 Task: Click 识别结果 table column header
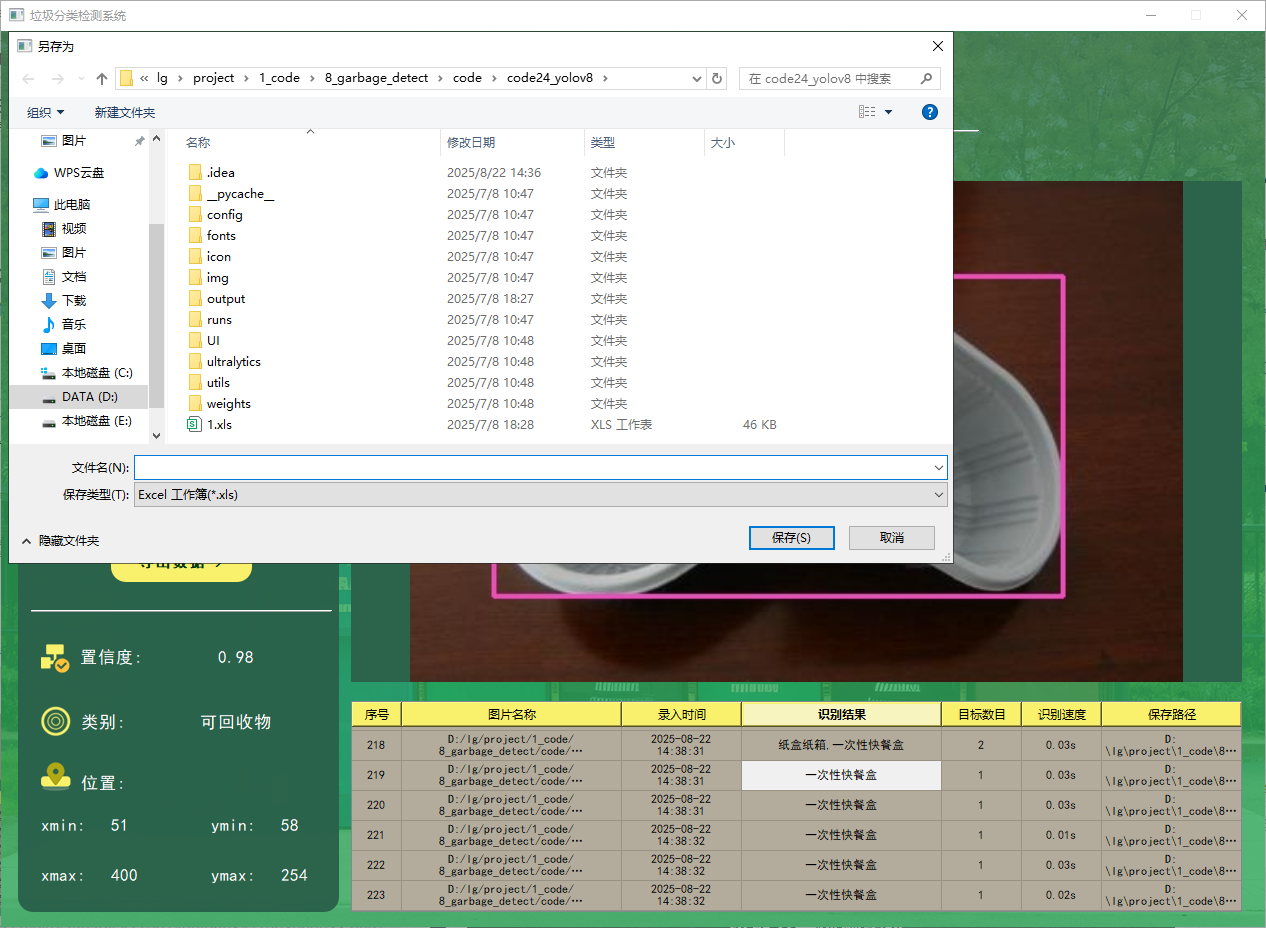tap(841, 714)
